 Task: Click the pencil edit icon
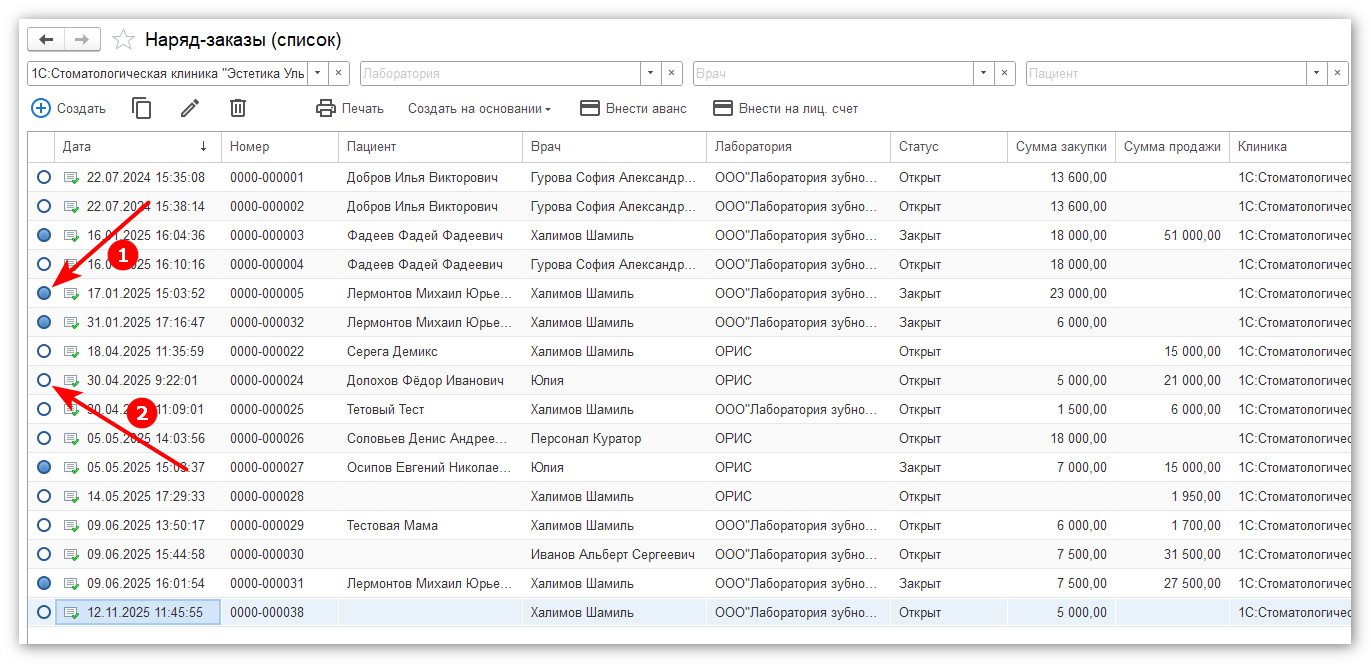coord(190,108)
